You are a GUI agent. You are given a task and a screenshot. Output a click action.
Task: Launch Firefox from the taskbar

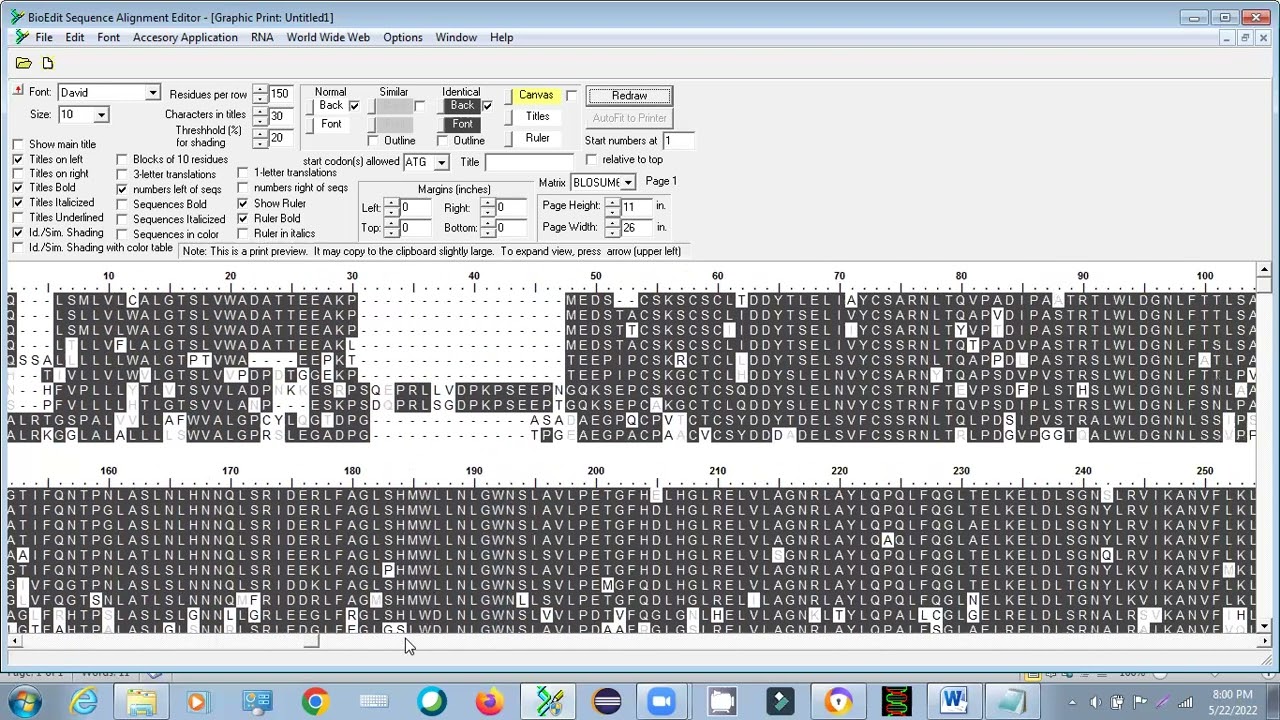490,702
